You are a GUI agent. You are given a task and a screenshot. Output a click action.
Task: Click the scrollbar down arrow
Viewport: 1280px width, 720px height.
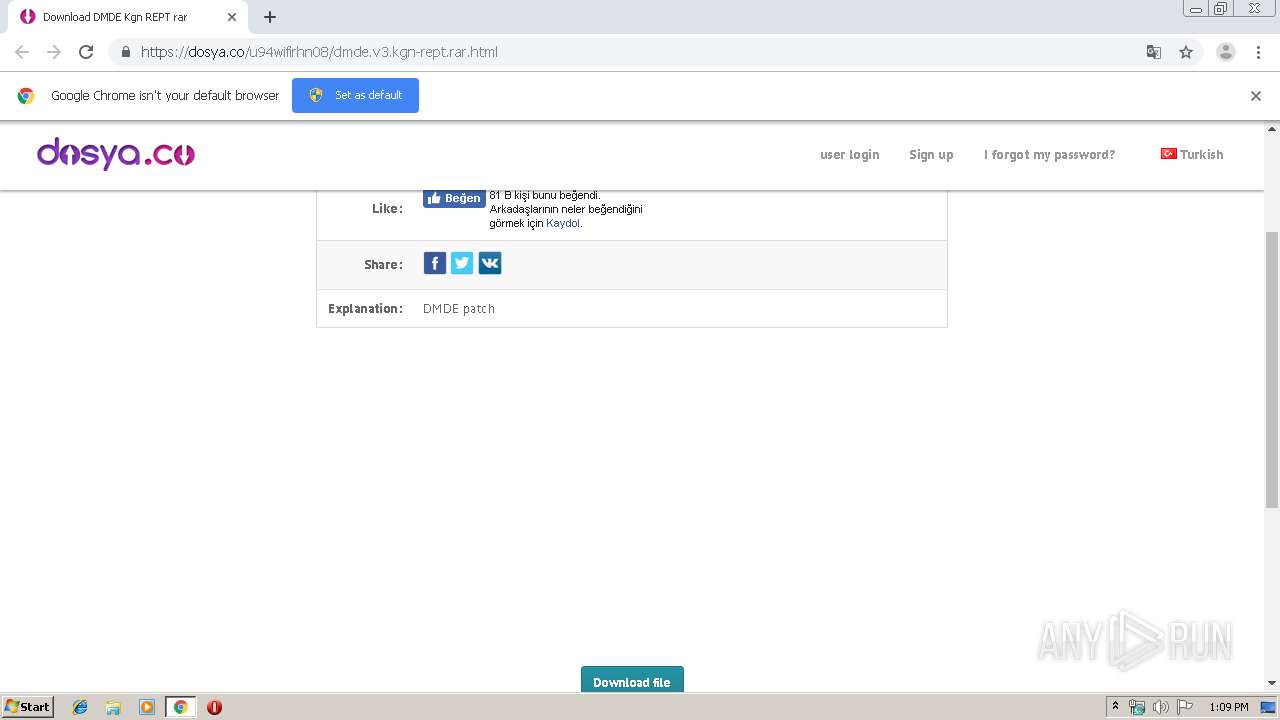[1272, 683]
